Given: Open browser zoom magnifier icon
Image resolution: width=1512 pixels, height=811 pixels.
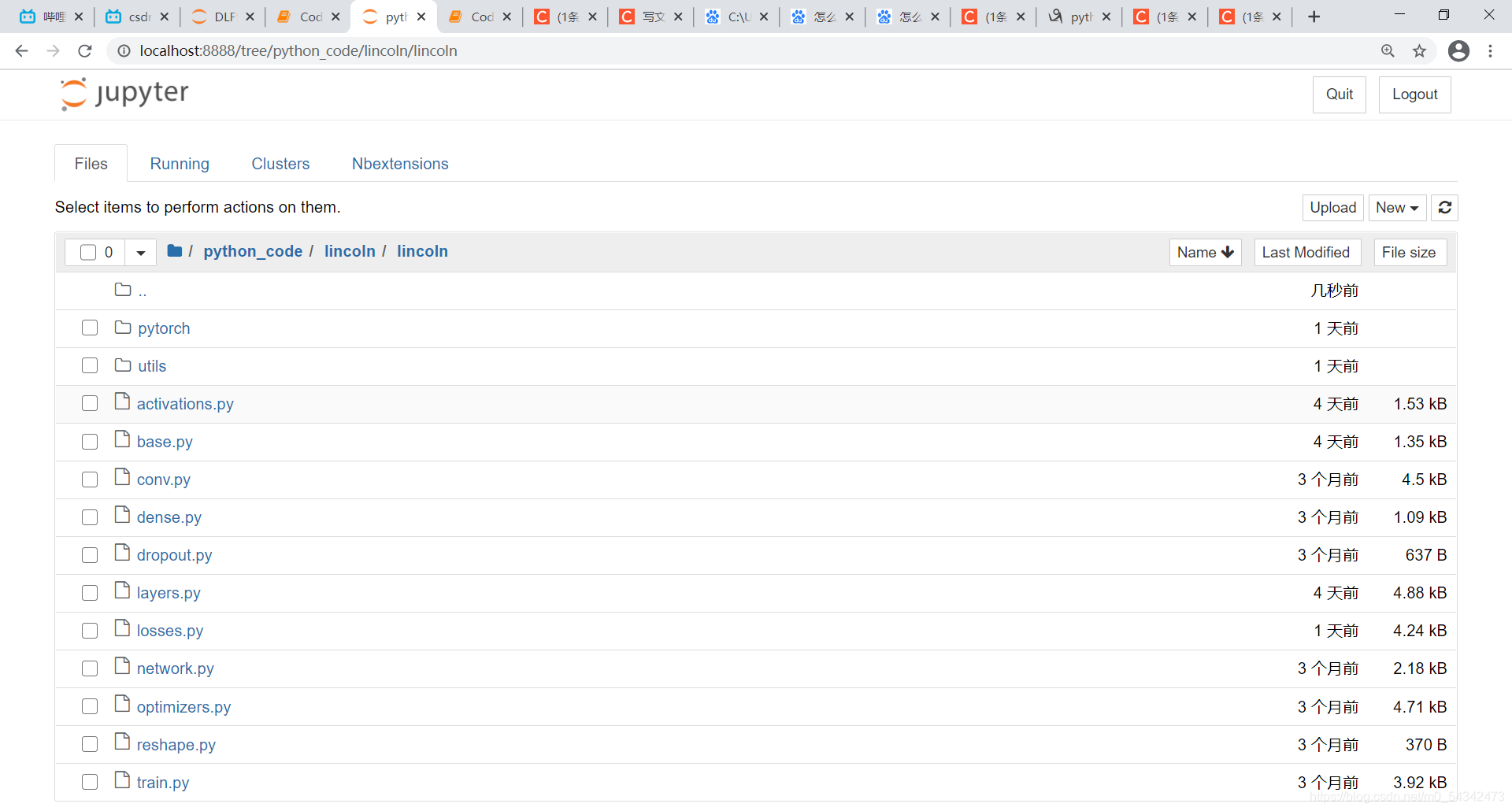Looking at the screenshot, I should tap(1388, 51).
